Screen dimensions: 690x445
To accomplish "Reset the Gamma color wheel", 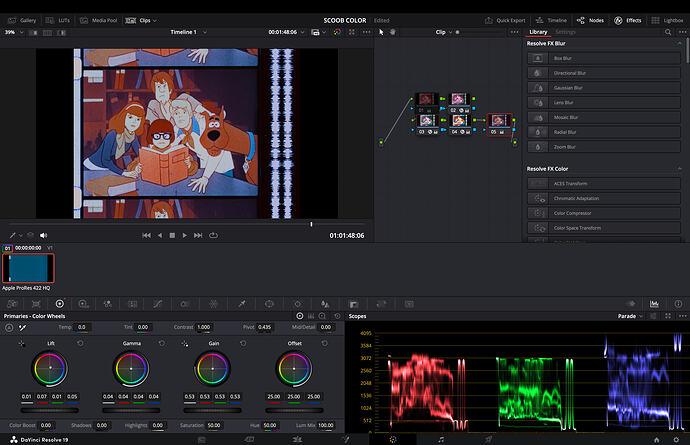I will [x=162, y=343].
